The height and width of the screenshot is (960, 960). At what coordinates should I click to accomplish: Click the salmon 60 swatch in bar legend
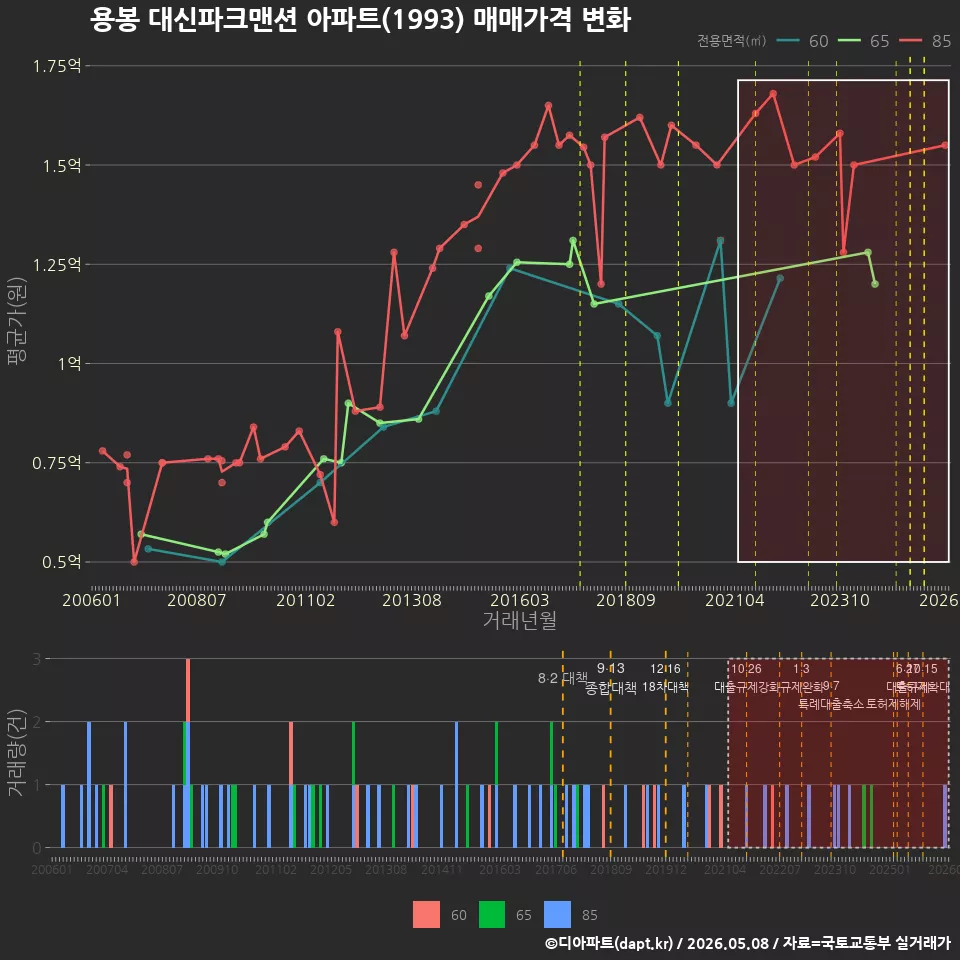426,914
